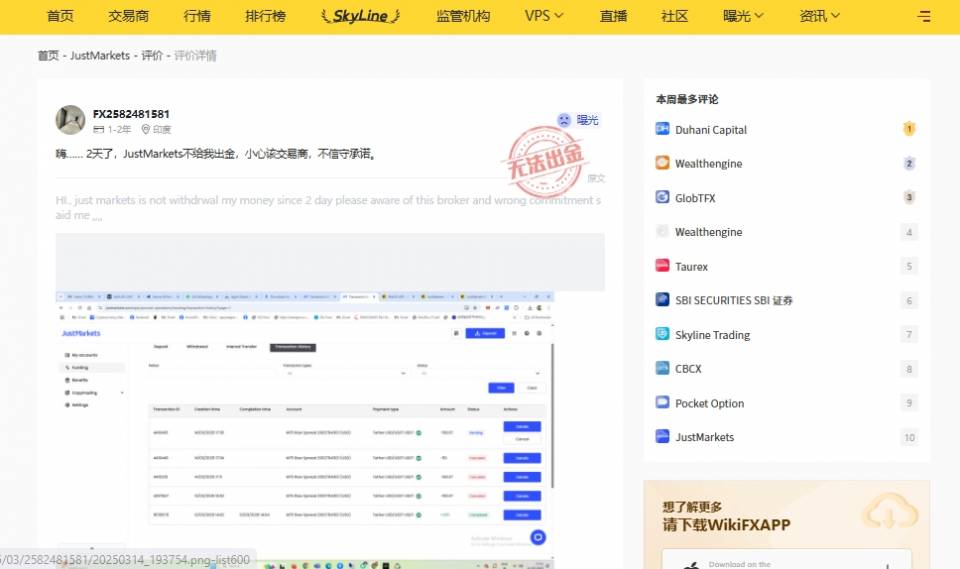Click the JustMarkets logo in ranking
The image size is (960, 569).
(x=662, y=436)
